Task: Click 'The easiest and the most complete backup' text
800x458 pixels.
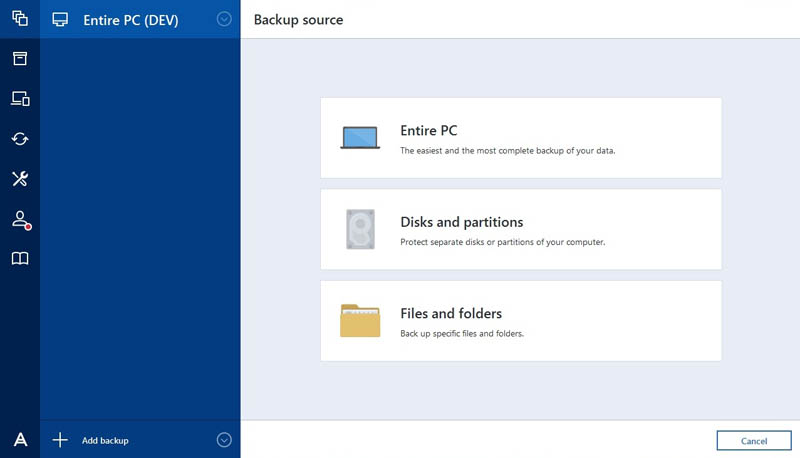Action: (x=508, y=150)
